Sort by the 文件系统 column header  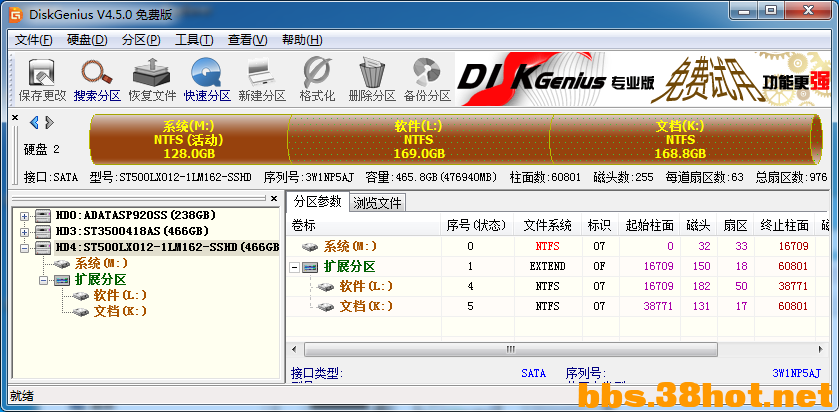pos(547,226)
